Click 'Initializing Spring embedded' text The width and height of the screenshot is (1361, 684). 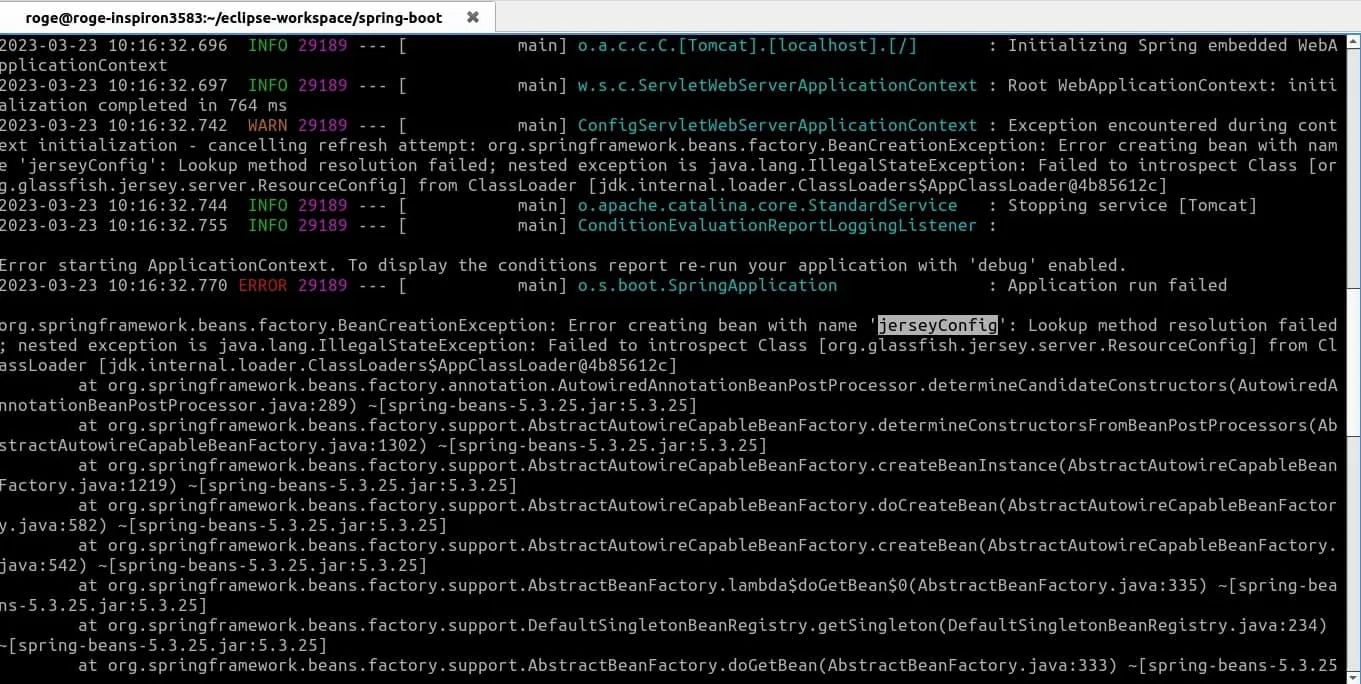[x=1147, y=45]
